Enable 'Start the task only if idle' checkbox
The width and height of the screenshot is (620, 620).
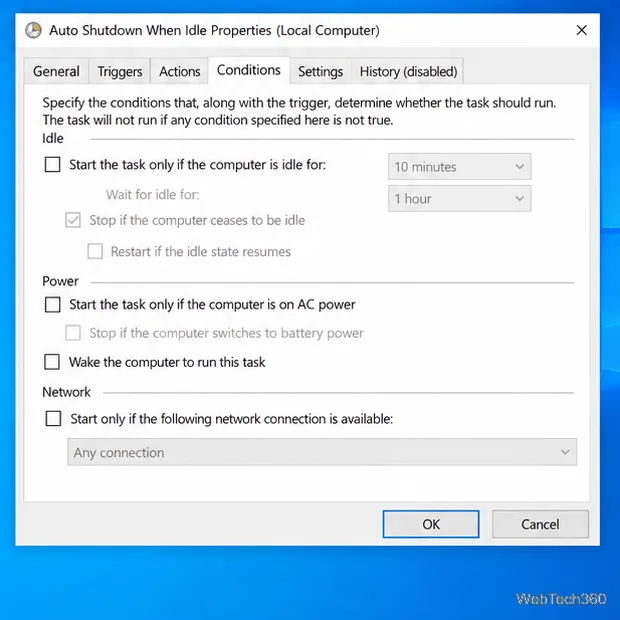(53, 164)
